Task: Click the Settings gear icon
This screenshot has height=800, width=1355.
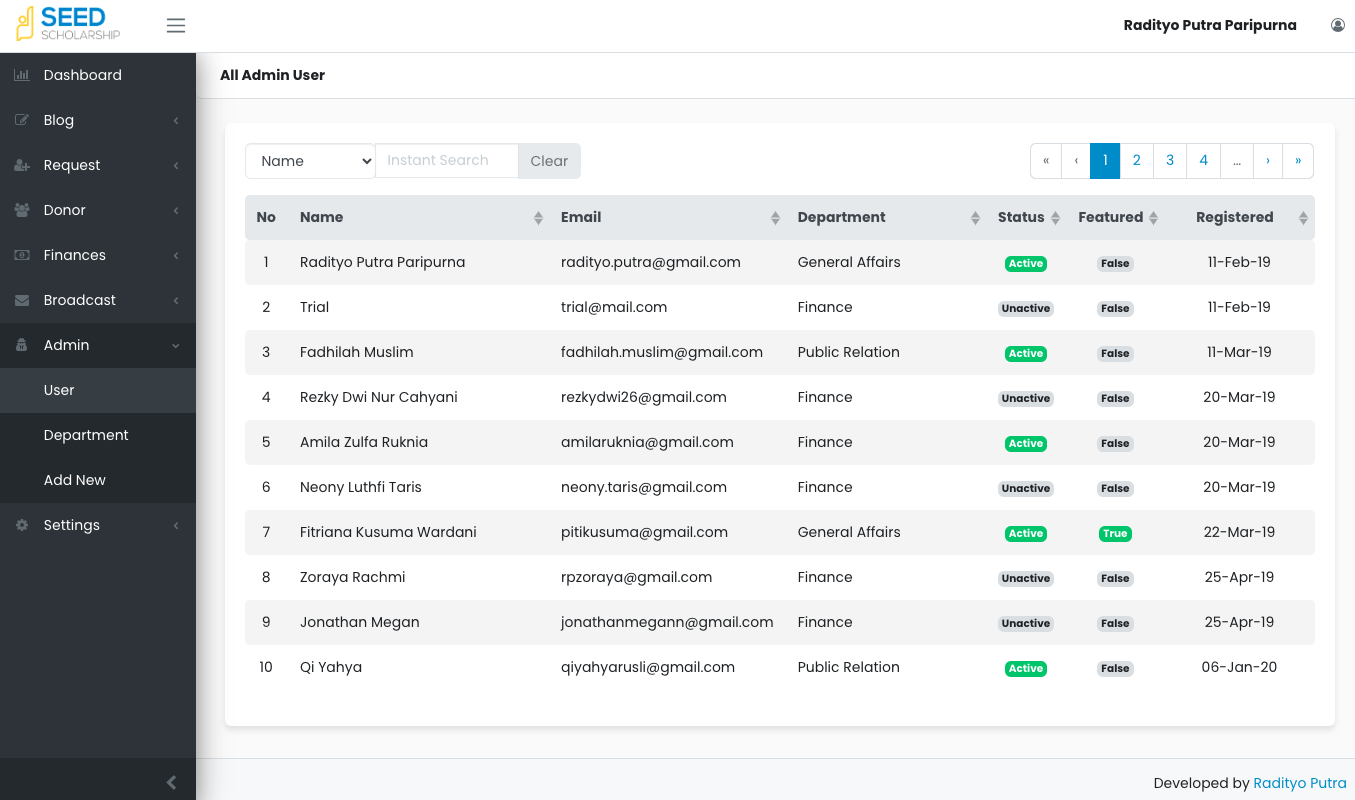Action: (x=21, y=525)
